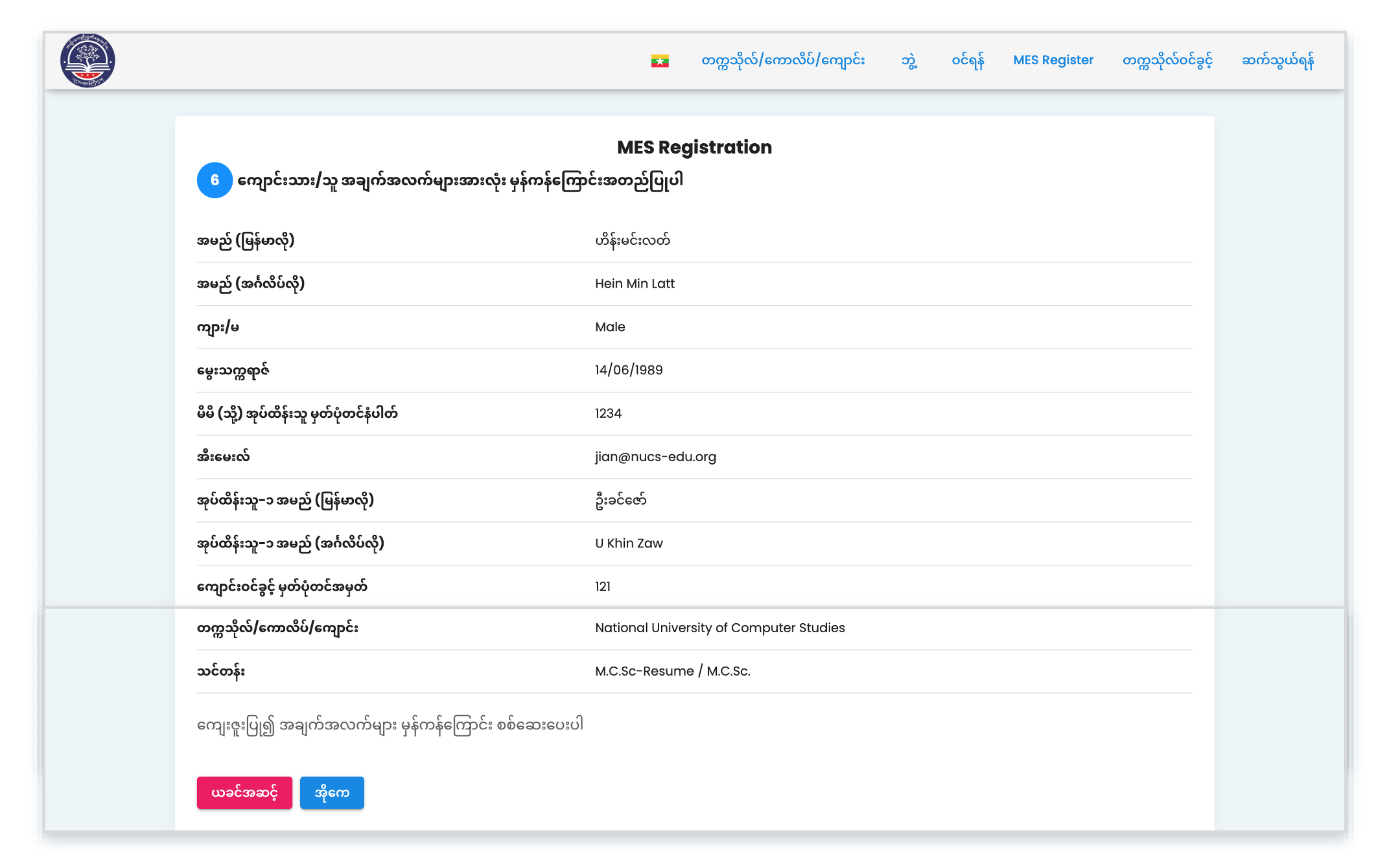Select the birth date 14/06/1989
1387x868 pixels.
click(629, 370)
